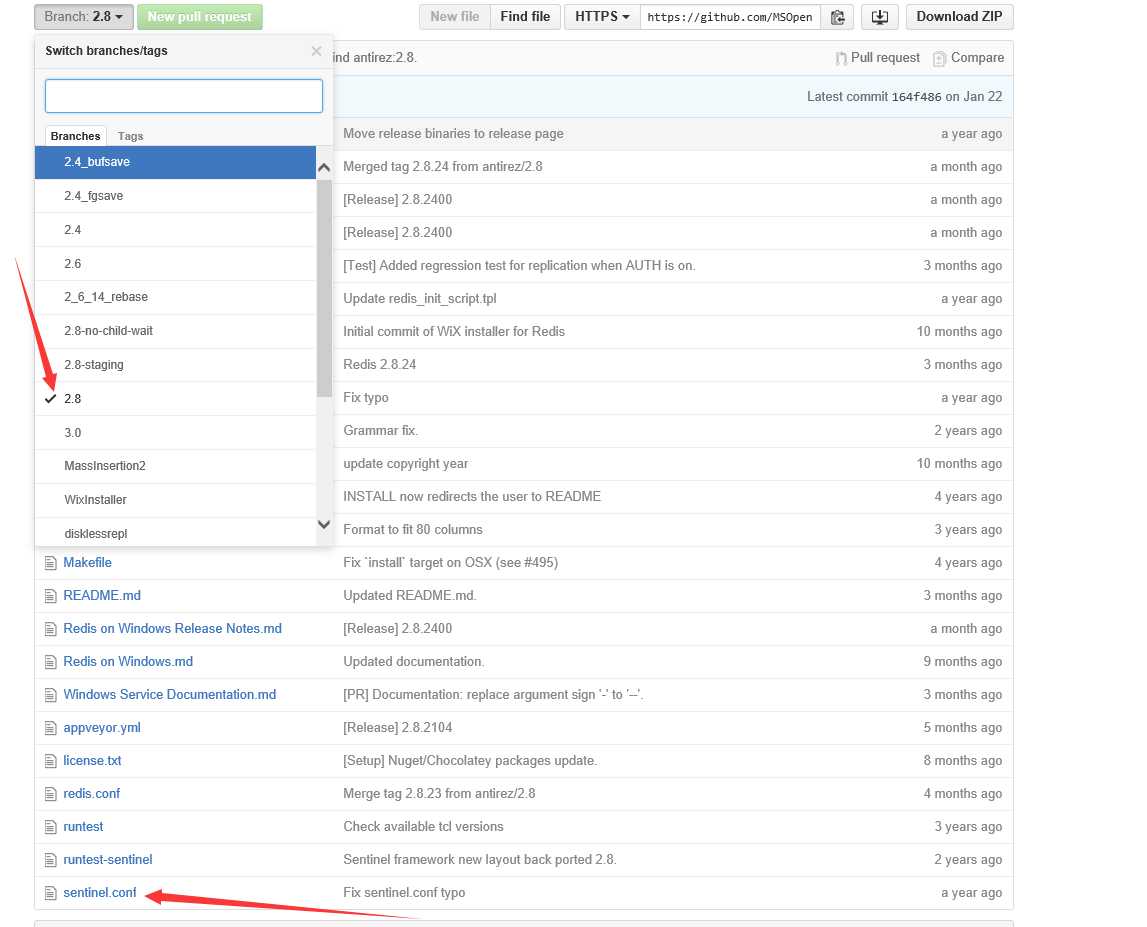1147x927 pixels.
Task: Click the clone URL text field
Action: [730, 17]
